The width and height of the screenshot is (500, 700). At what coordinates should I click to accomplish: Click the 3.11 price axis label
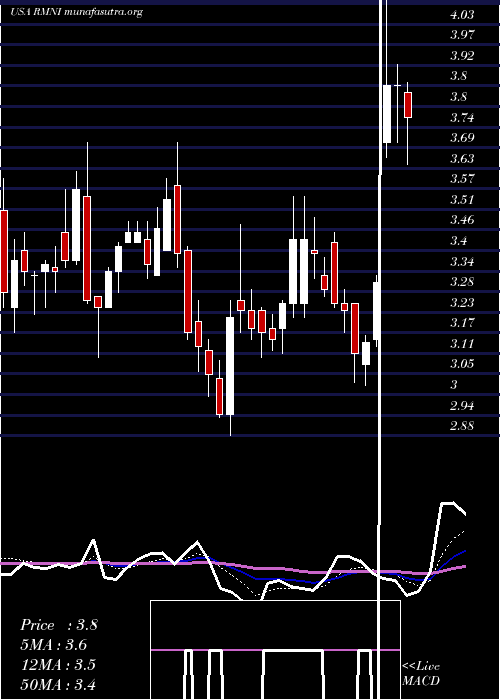pyautogui.click(x=462, y=343)
